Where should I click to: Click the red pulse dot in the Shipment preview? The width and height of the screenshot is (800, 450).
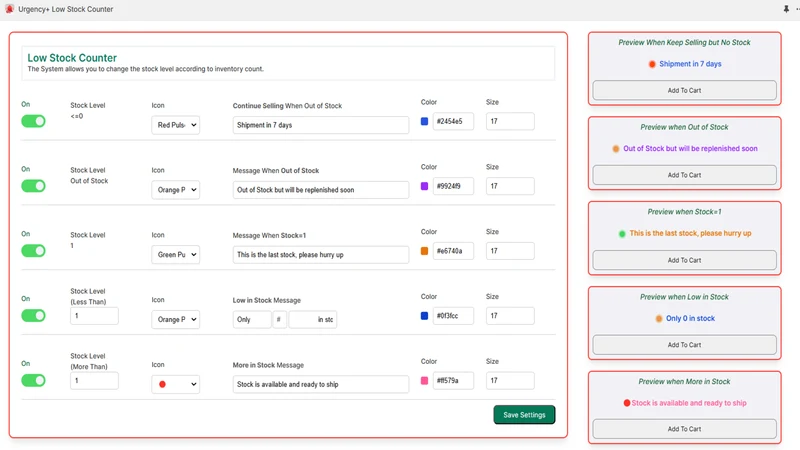(652, 64)
